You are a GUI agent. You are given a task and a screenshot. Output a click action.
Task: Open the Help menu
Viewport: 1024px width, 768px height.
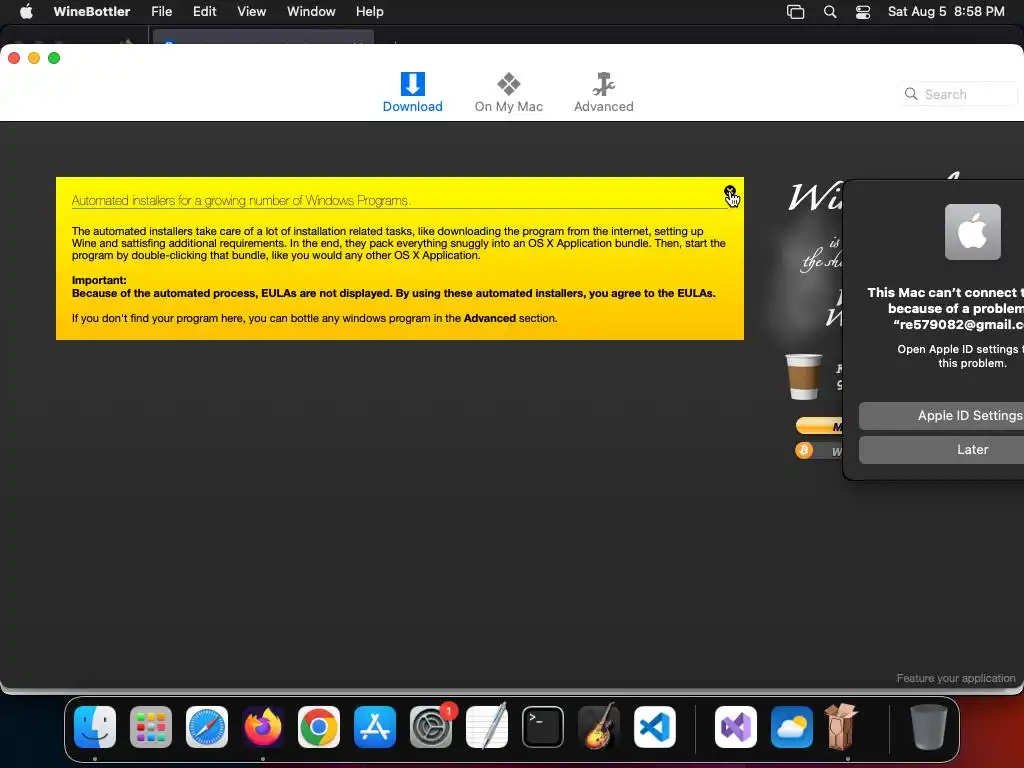pos(370,12)
